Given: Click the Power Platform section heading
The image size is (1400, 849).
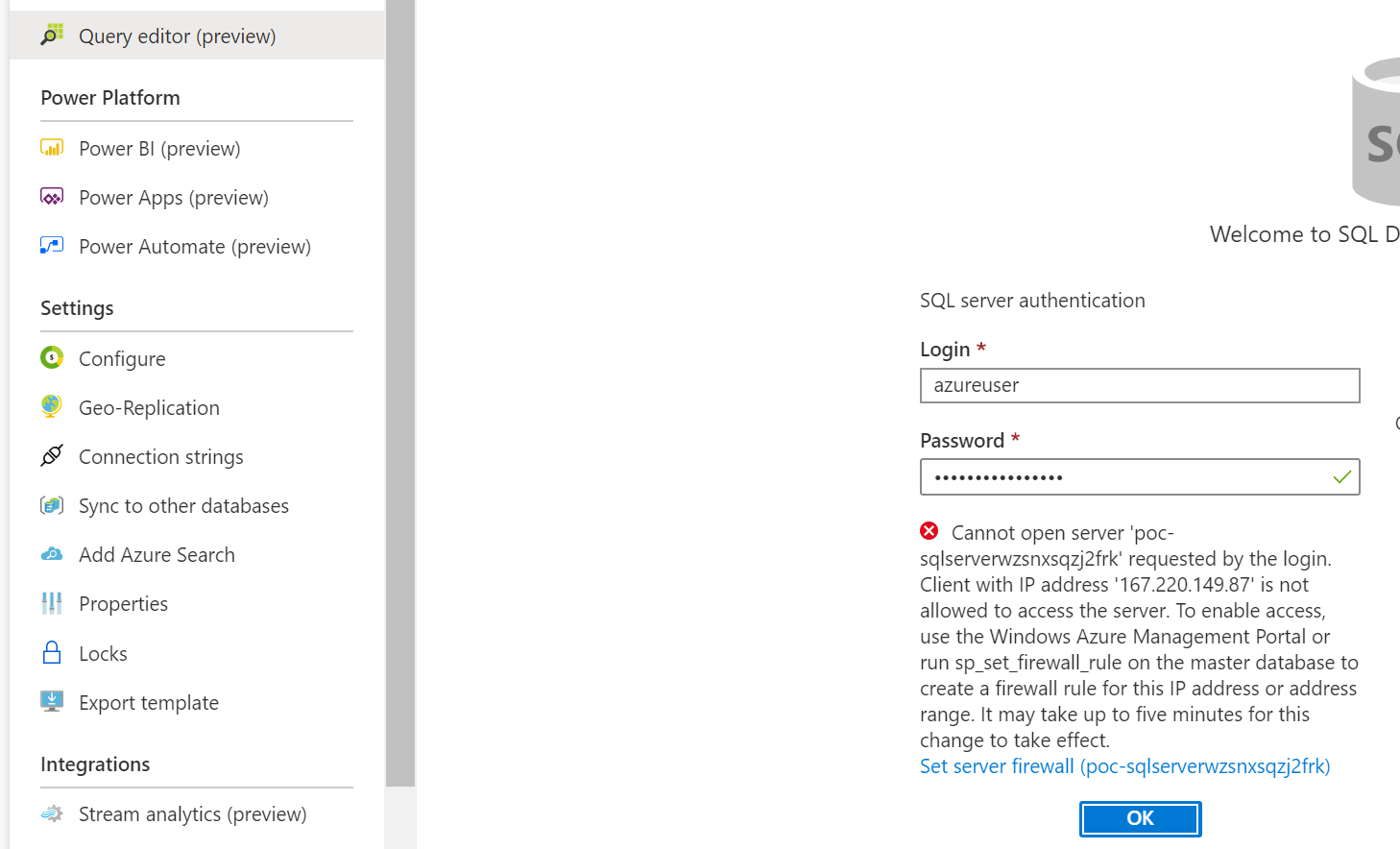Looking at the screenshot, I should coord(110,98).
